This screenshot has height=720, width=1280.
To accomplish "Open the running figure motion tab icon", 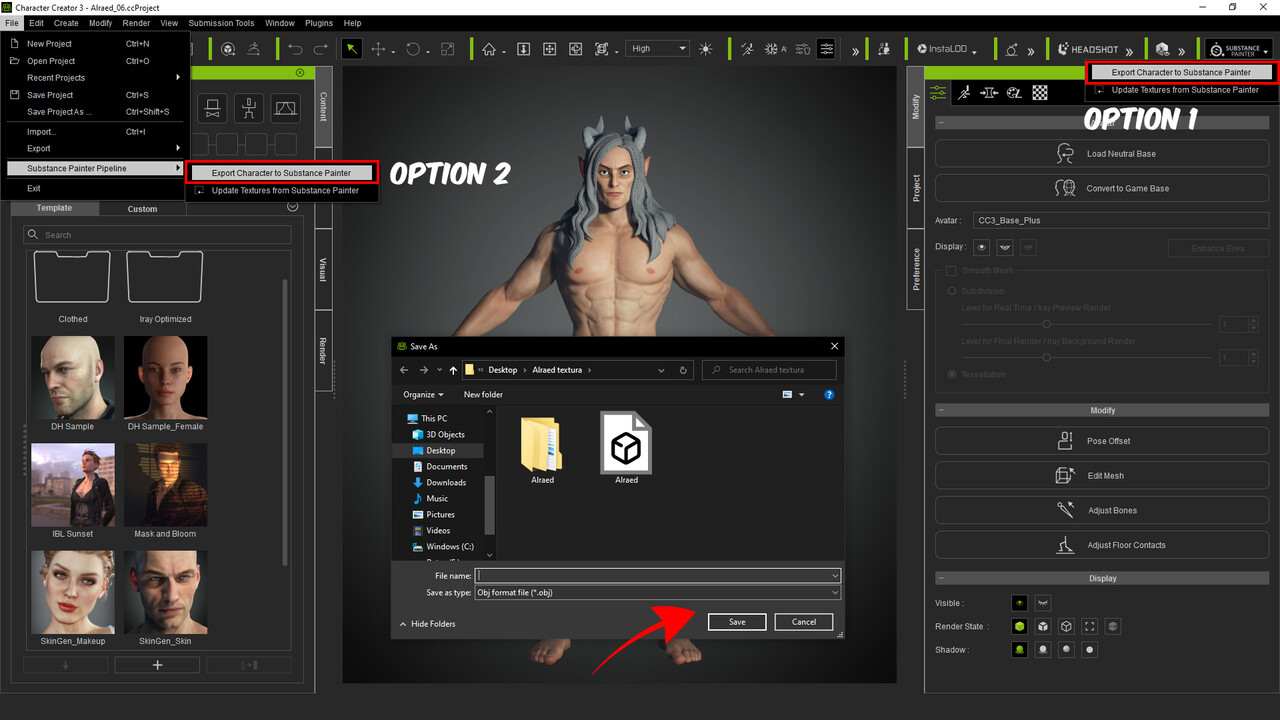I will click(964, 92).
